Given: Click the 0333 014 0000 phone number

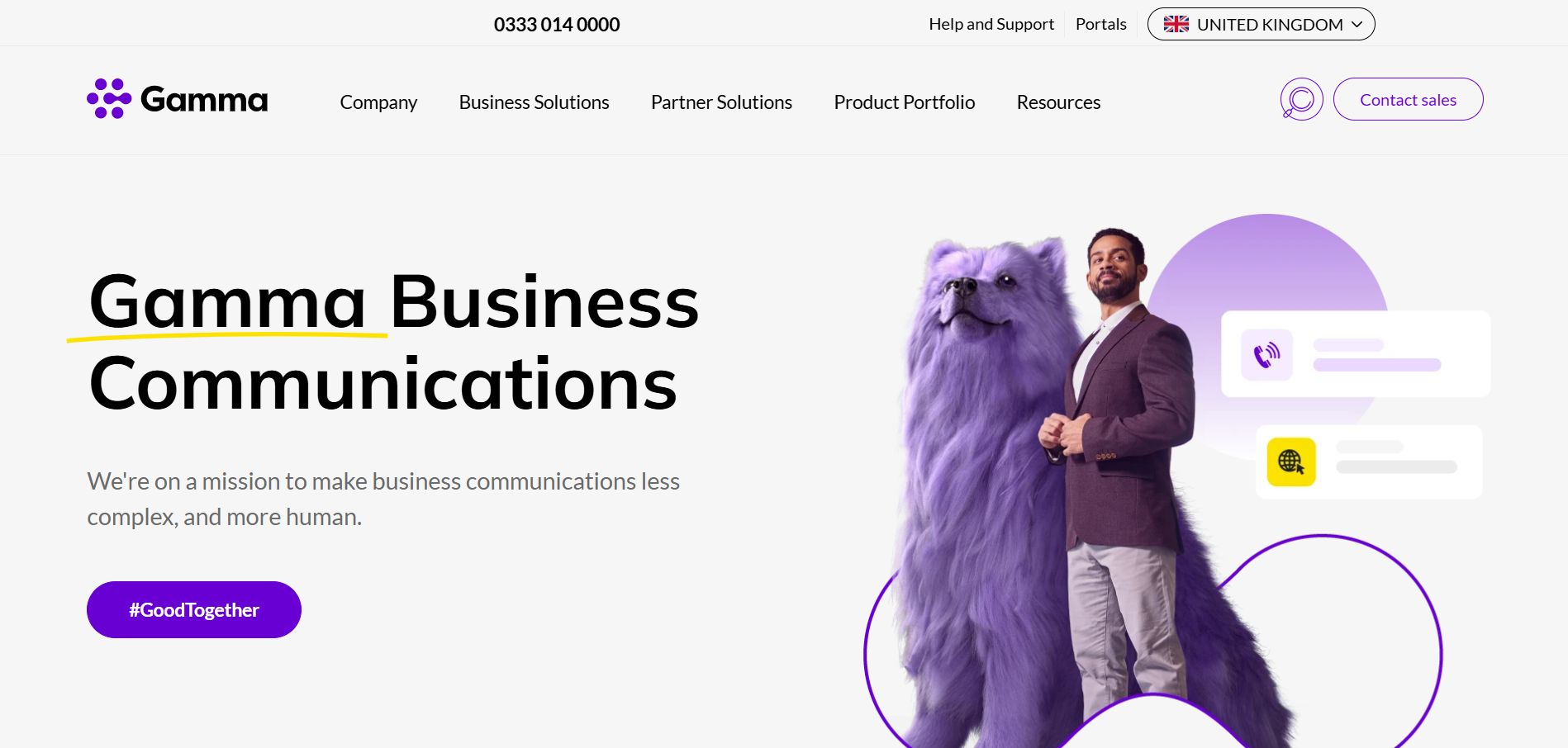Looking at the screenshot, I should (x=557, y=25).
